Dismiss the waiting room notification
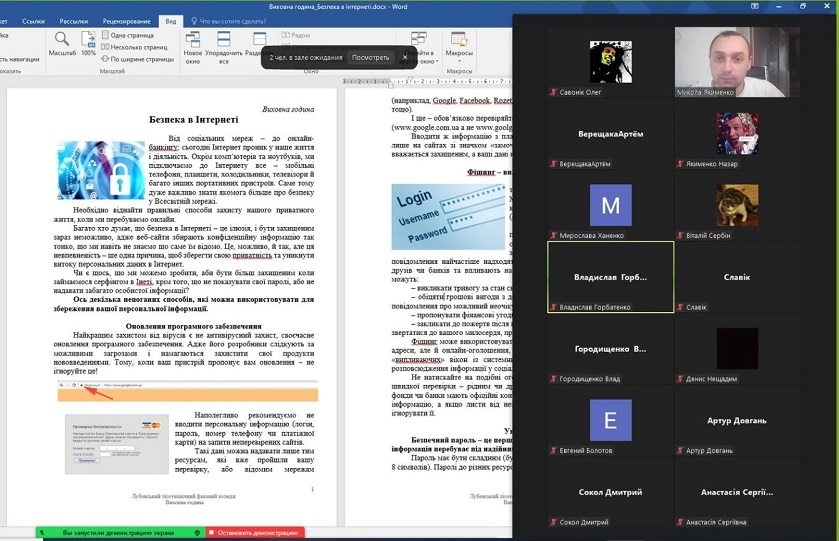The image size is (839, 541). click(405, 57)
